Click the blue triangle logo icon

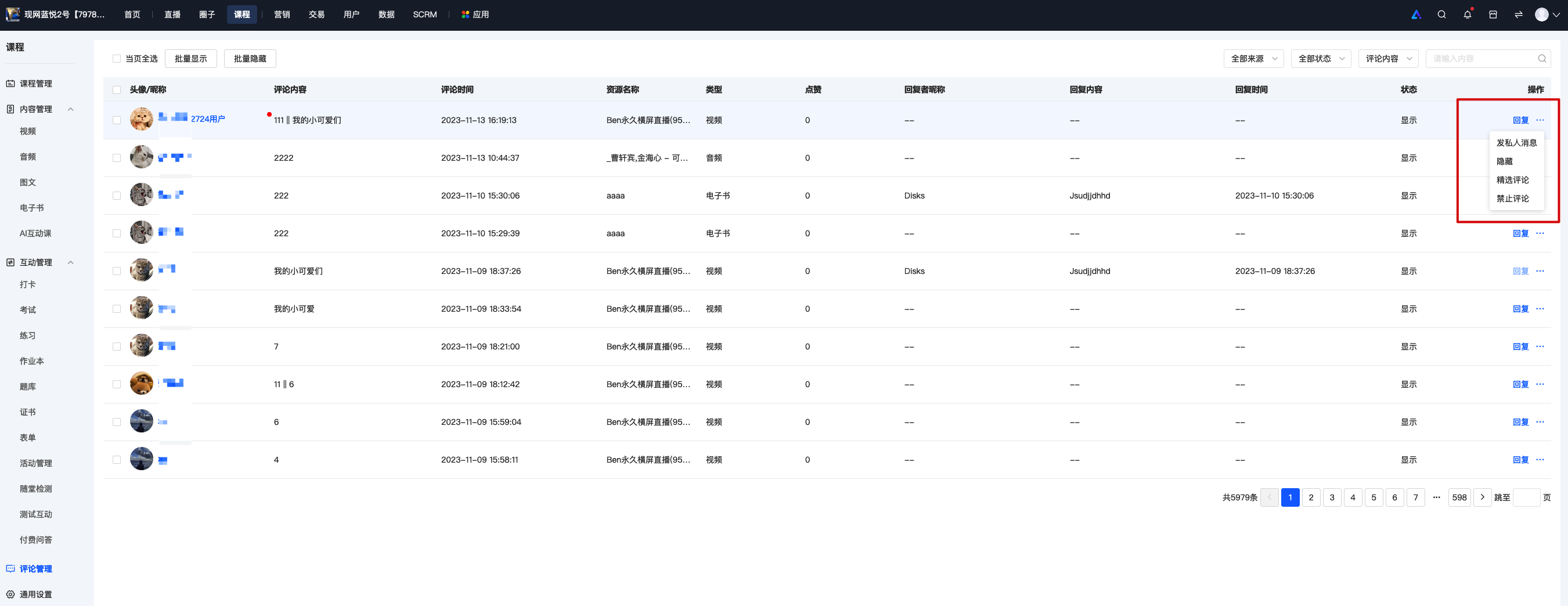1416,15
